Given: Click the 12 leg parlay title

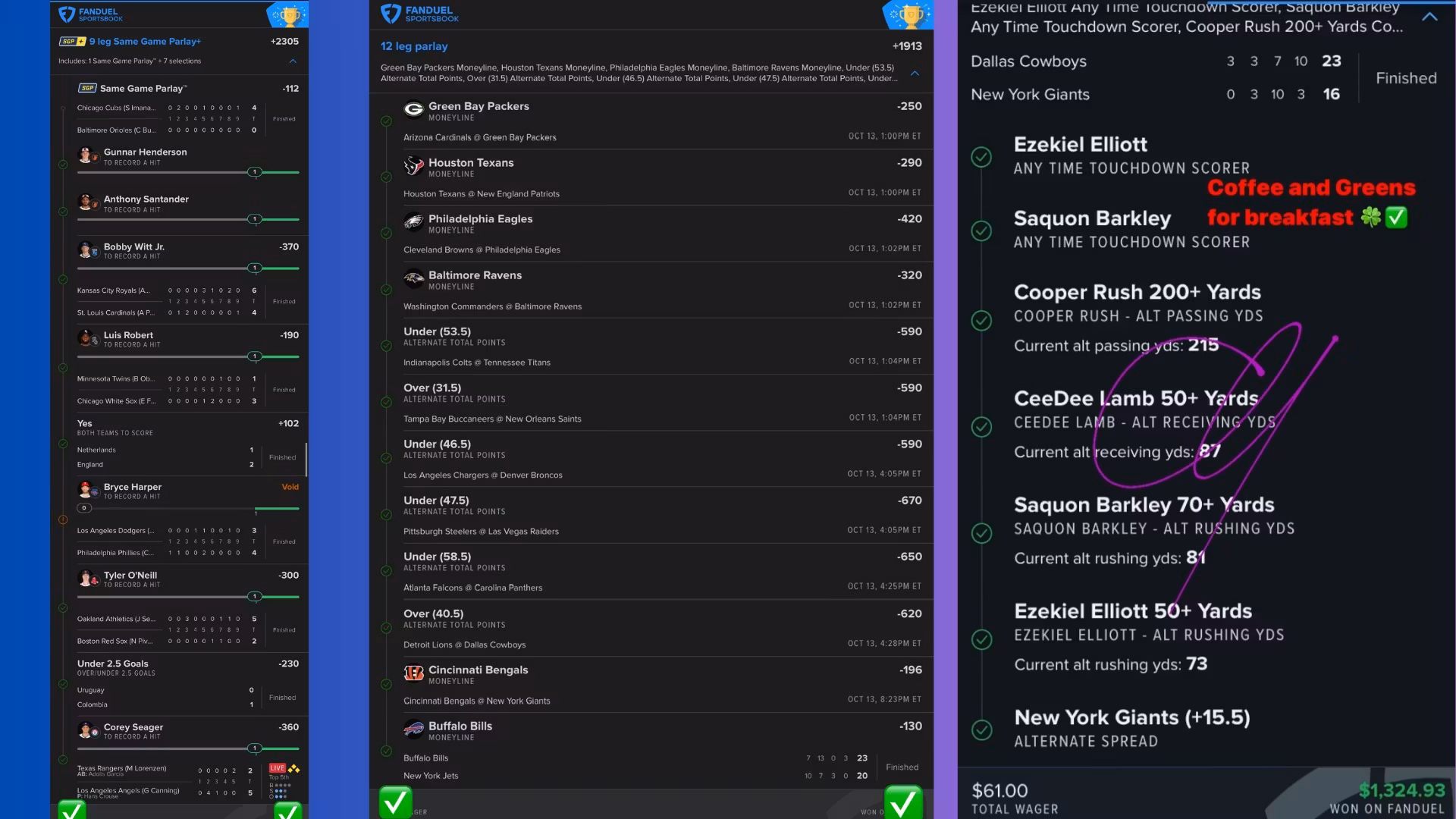Looking at the screenshot, I should tap(414, 46).
